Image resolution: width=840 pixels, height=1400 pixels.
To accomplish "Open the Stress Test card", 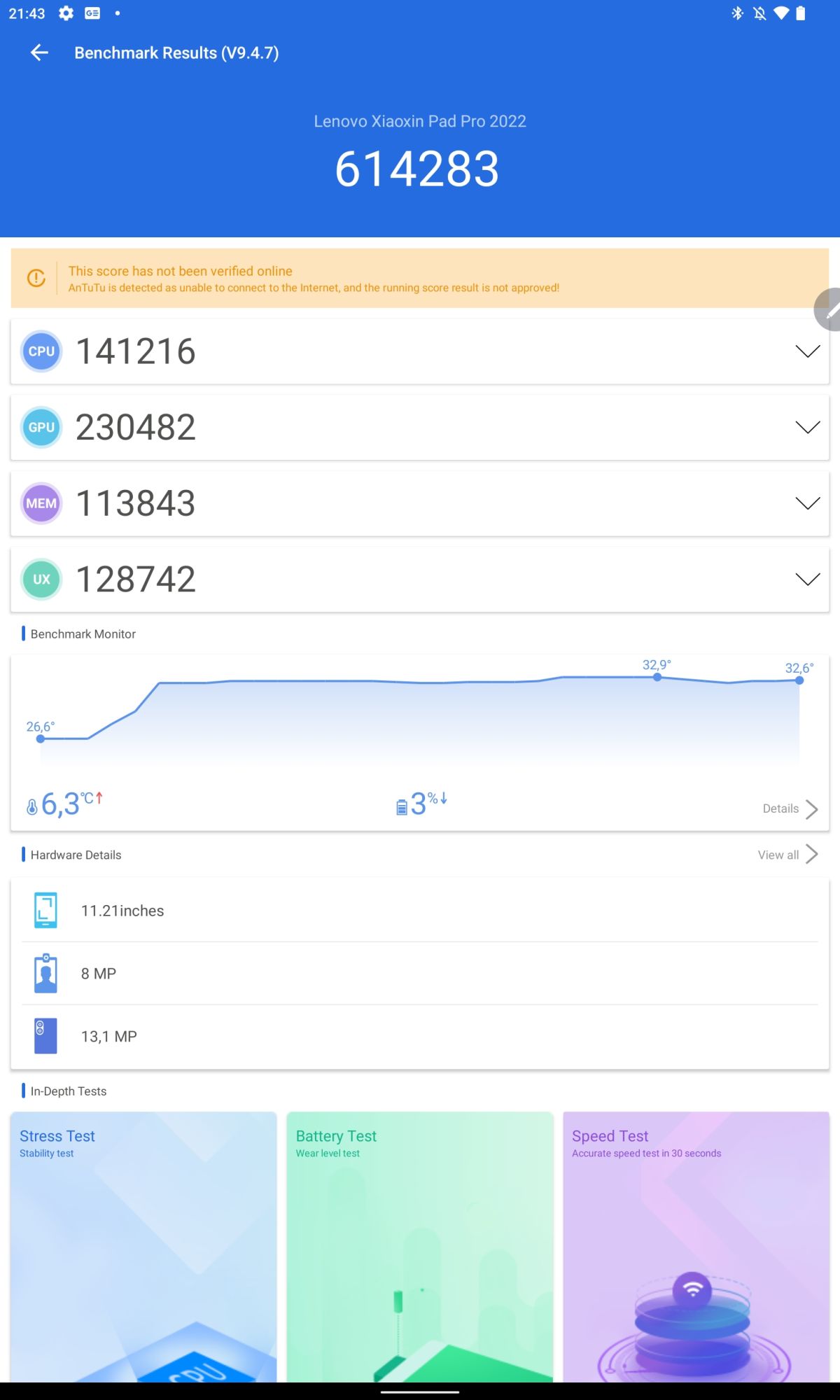I will pos(143,1247).
